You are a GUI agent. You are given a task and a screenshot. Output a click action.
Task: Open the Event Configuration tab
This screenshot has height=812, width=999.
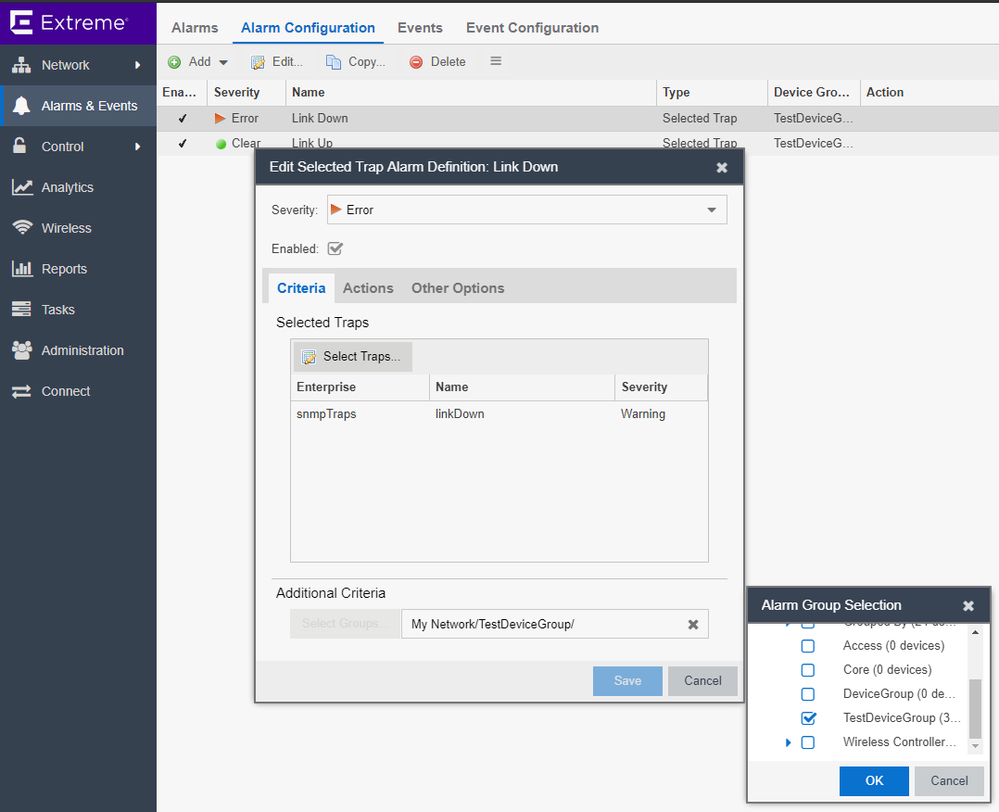pyautogui.click(x=532, y=28)
